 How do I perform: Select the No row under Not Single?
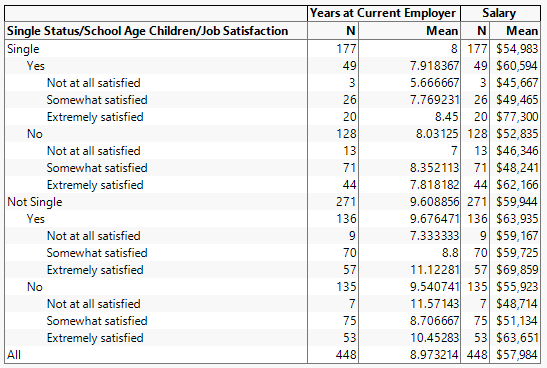(x=35, y=287)
